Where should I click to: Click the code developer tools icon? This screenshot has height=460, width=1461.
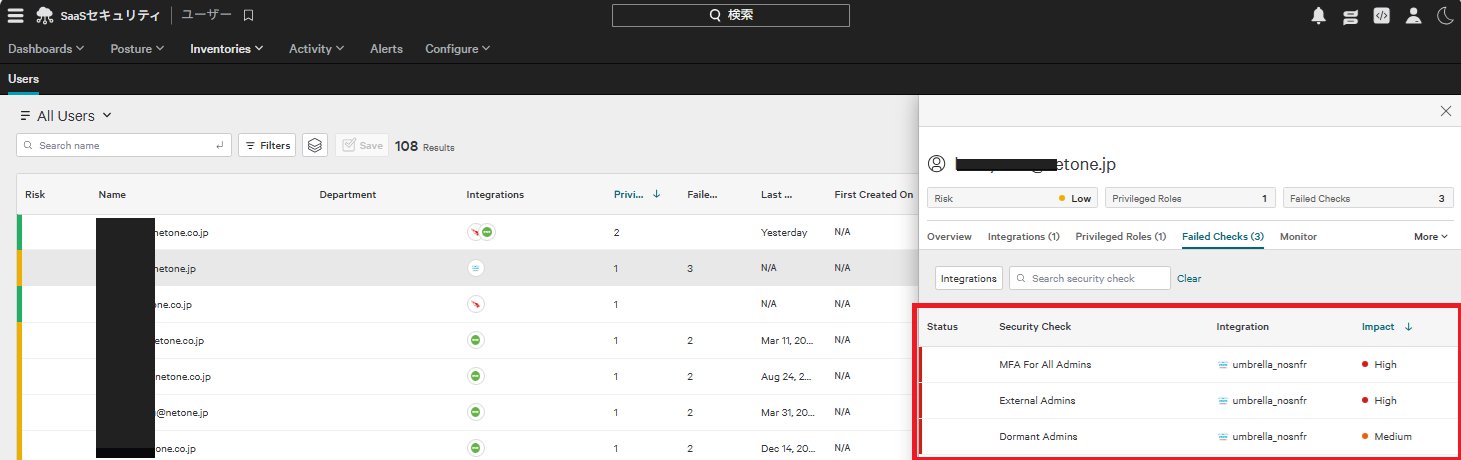pyautogui.click(x=1381, y=15)
